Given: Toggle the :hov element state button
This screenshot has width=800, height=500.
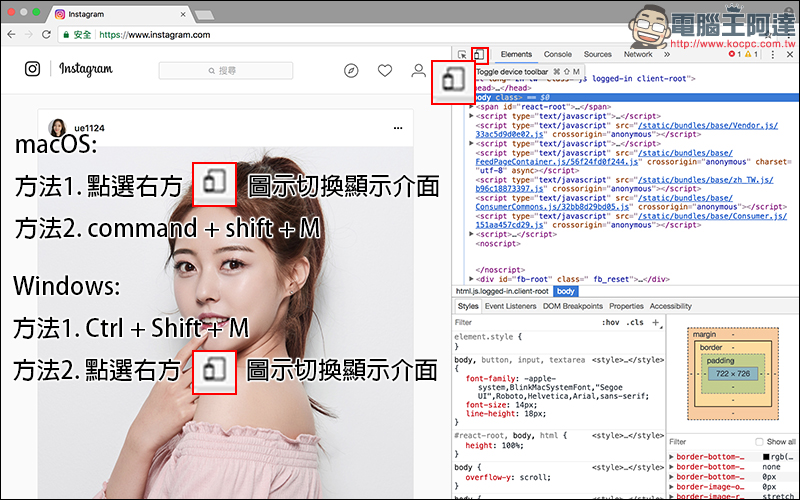Looking at the screenshot, I should (610, 322).
